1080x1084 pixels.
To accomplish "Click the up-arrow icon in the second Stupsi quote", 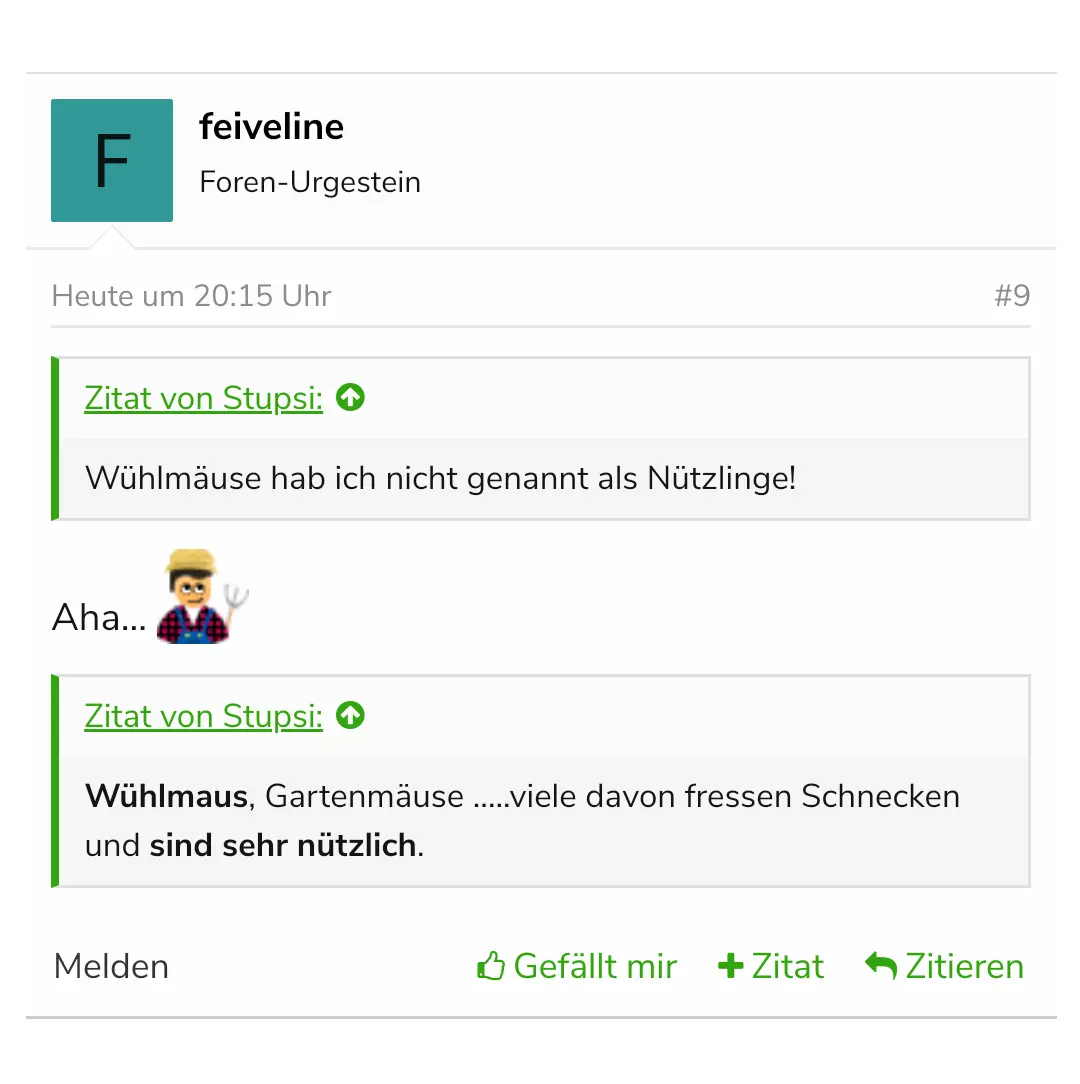I will (350, 716).
